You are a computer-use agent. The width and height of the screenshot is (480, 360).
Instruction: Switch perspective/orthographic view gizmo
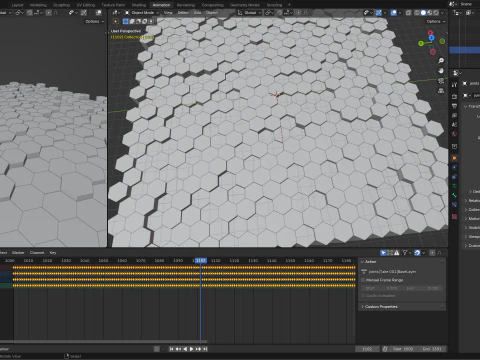coord(441,91)
